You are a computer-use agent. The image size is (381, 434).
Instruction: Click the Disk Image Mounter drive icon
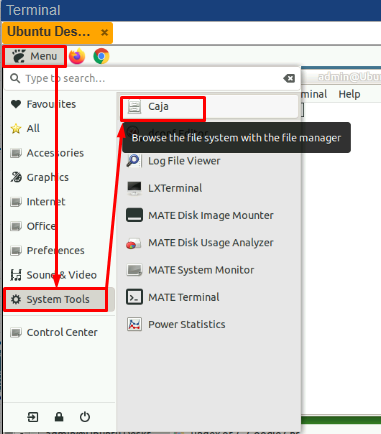(134, 215)
